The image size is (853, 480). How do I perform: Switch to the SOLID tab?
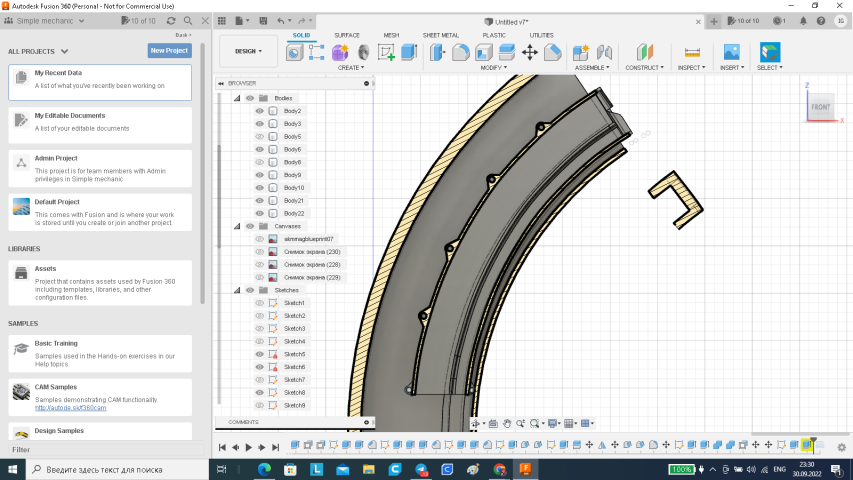[x=301, y=35]
